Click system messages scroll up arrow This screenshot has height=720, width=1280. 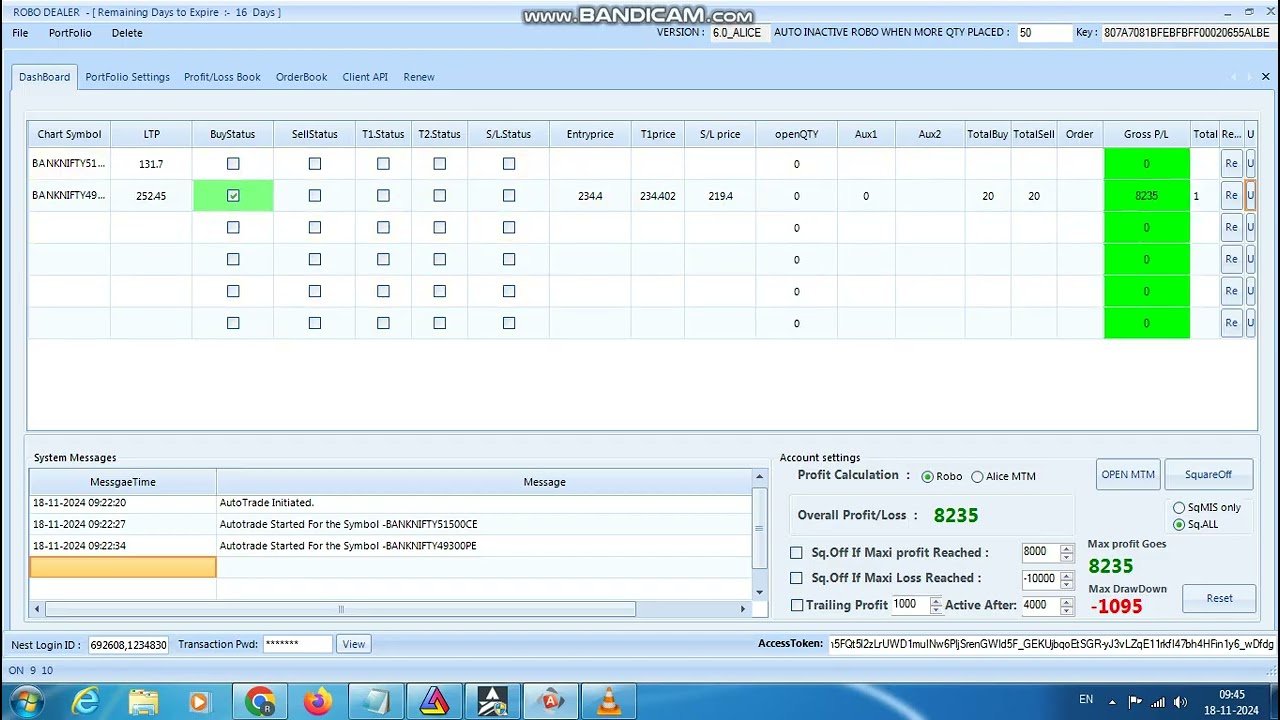tap(760, 479)
